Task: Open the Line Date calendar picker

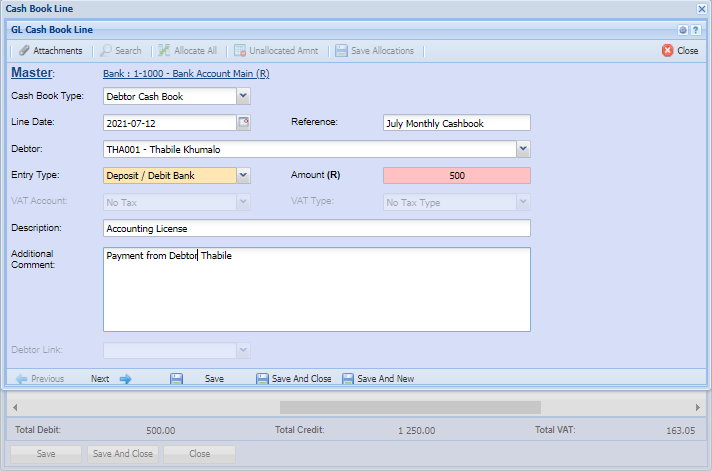Action: [x=243, y=123]
